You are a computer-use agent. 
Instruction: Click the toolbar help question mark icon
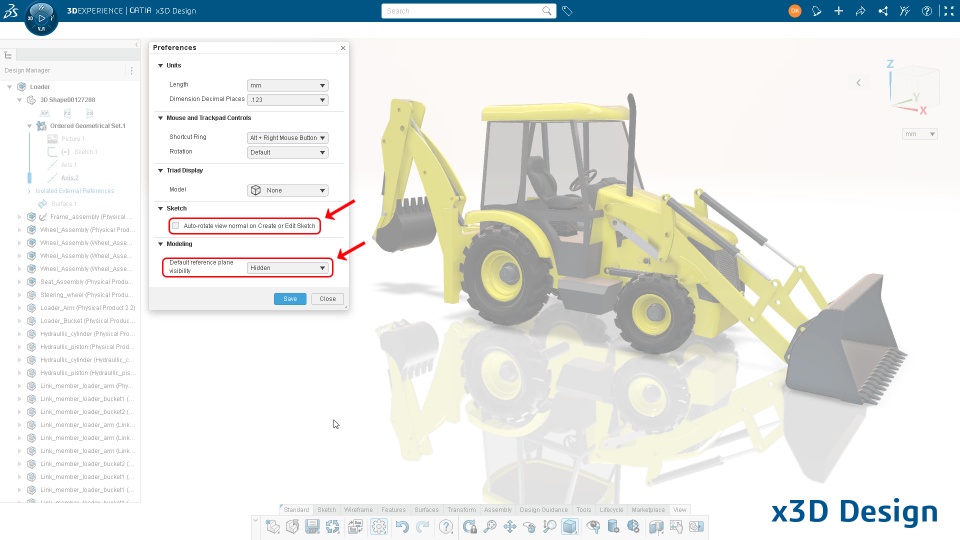pyautogui.click(x=446, y=527)
